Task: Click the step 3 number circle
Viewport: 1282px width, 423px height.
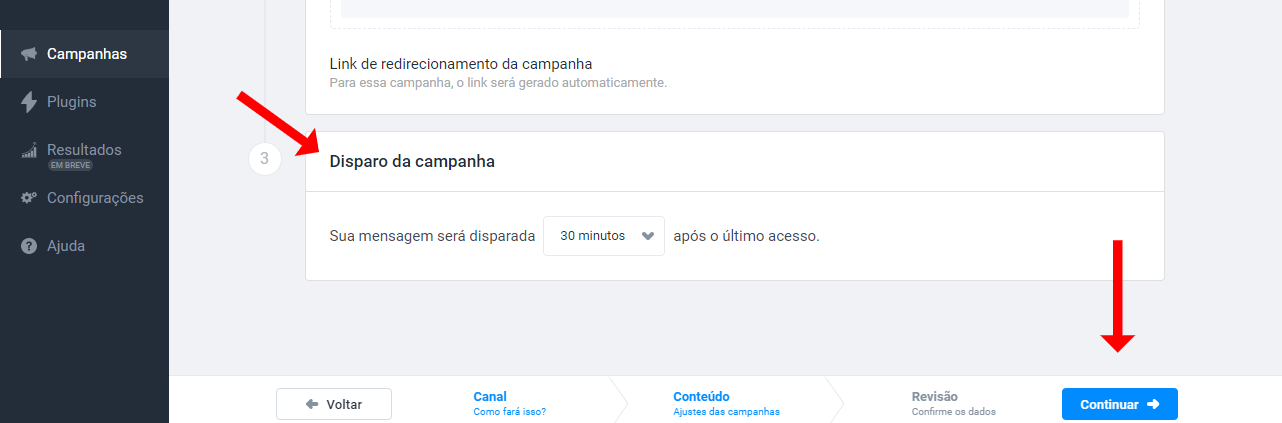Action: 265,158
